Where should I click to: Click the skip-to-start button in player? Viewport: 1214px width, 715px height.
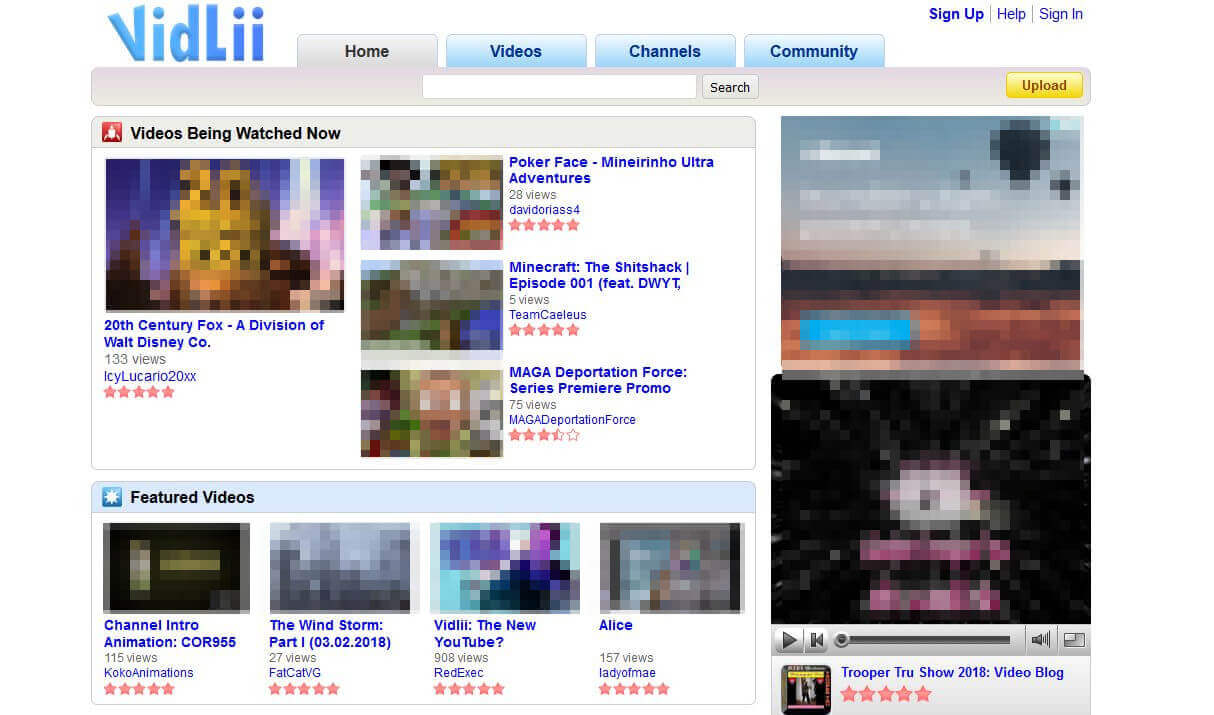click(x=817, y=640)
